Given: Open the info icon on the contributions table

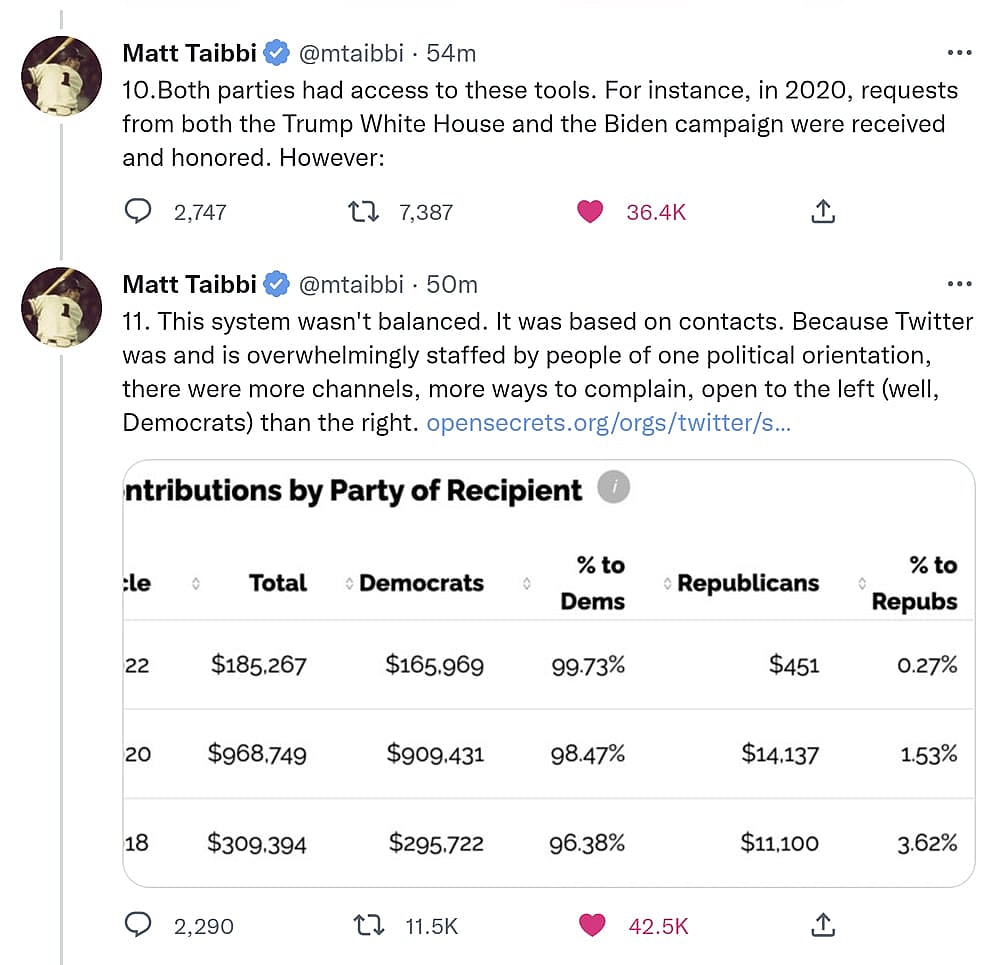Looking at the screenshot, I should [x=615, y=488].
